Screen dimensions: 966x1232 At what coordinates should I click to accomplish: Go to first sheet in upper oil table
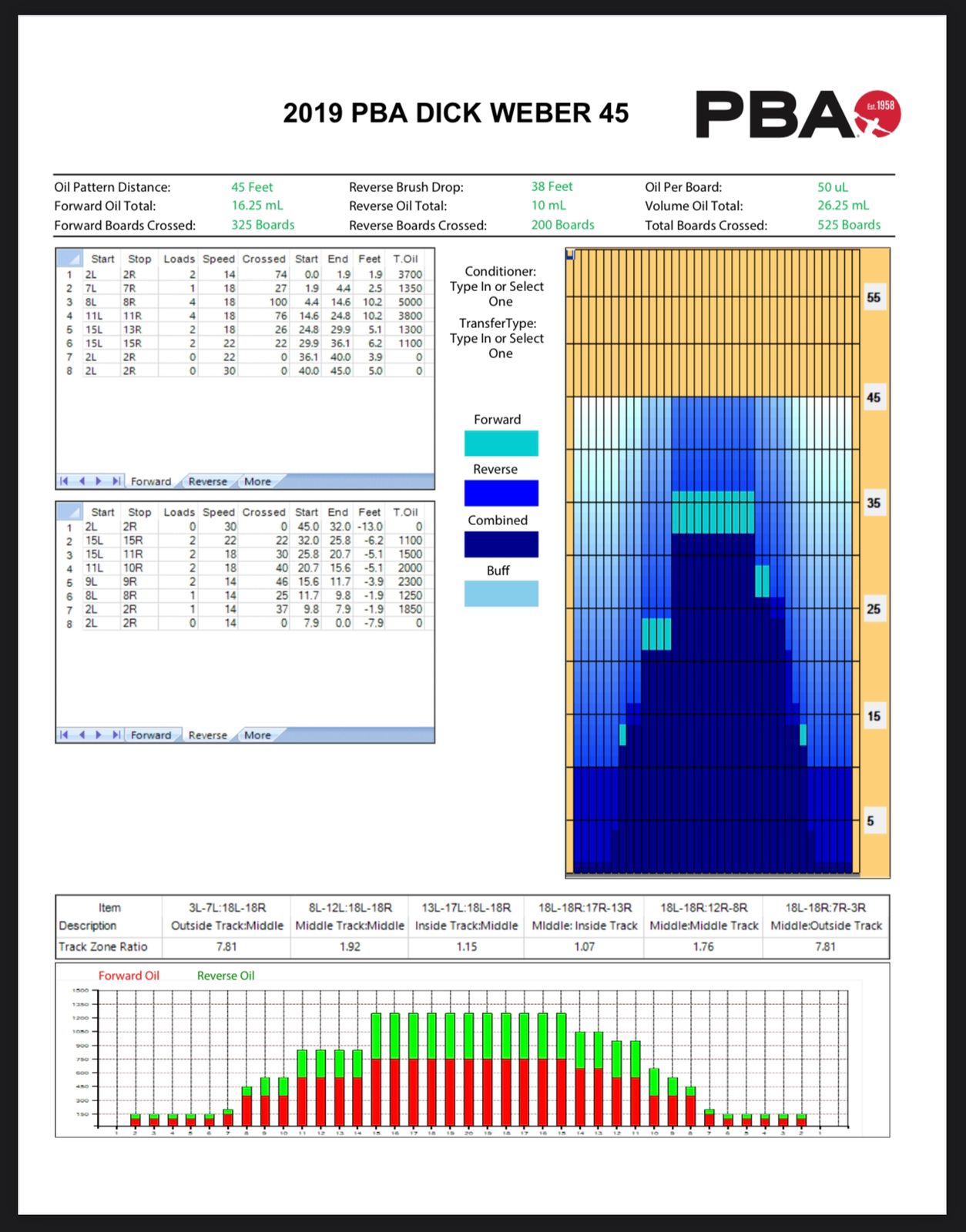click(x=64, y=481)
